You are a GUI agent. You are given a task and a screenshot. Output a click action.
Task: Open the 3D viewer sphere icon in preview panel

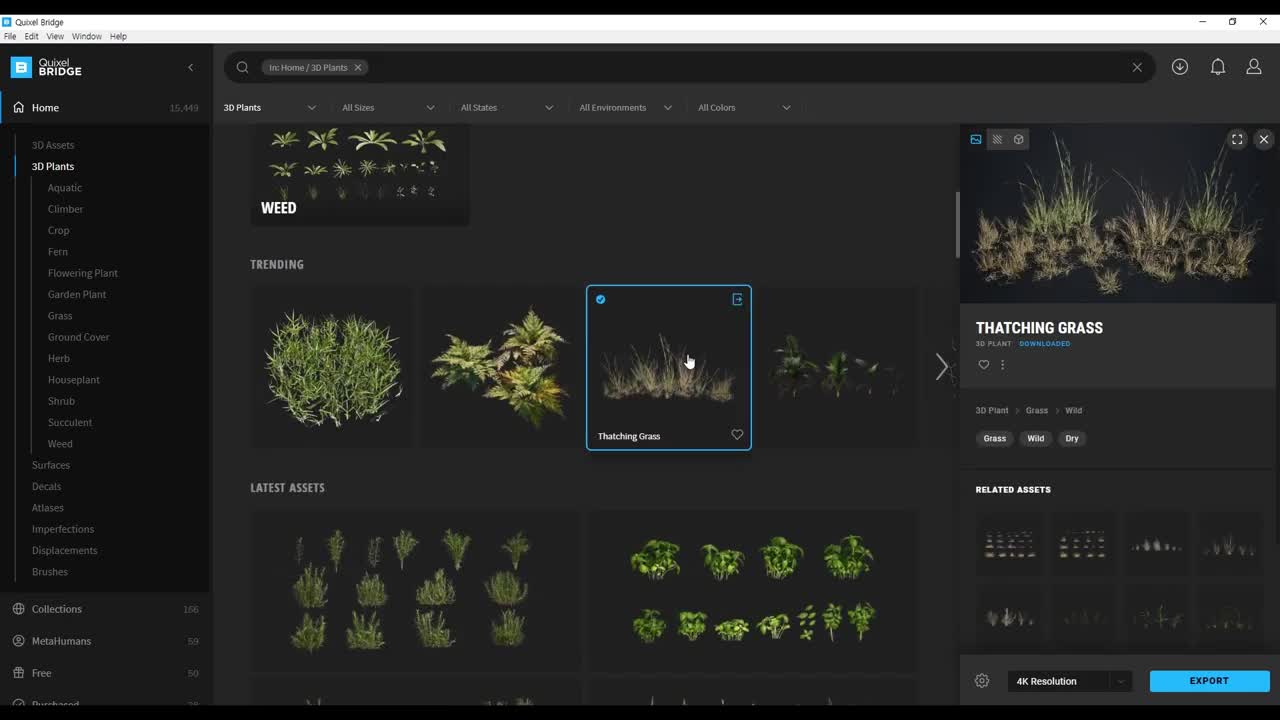(1019, 139)
